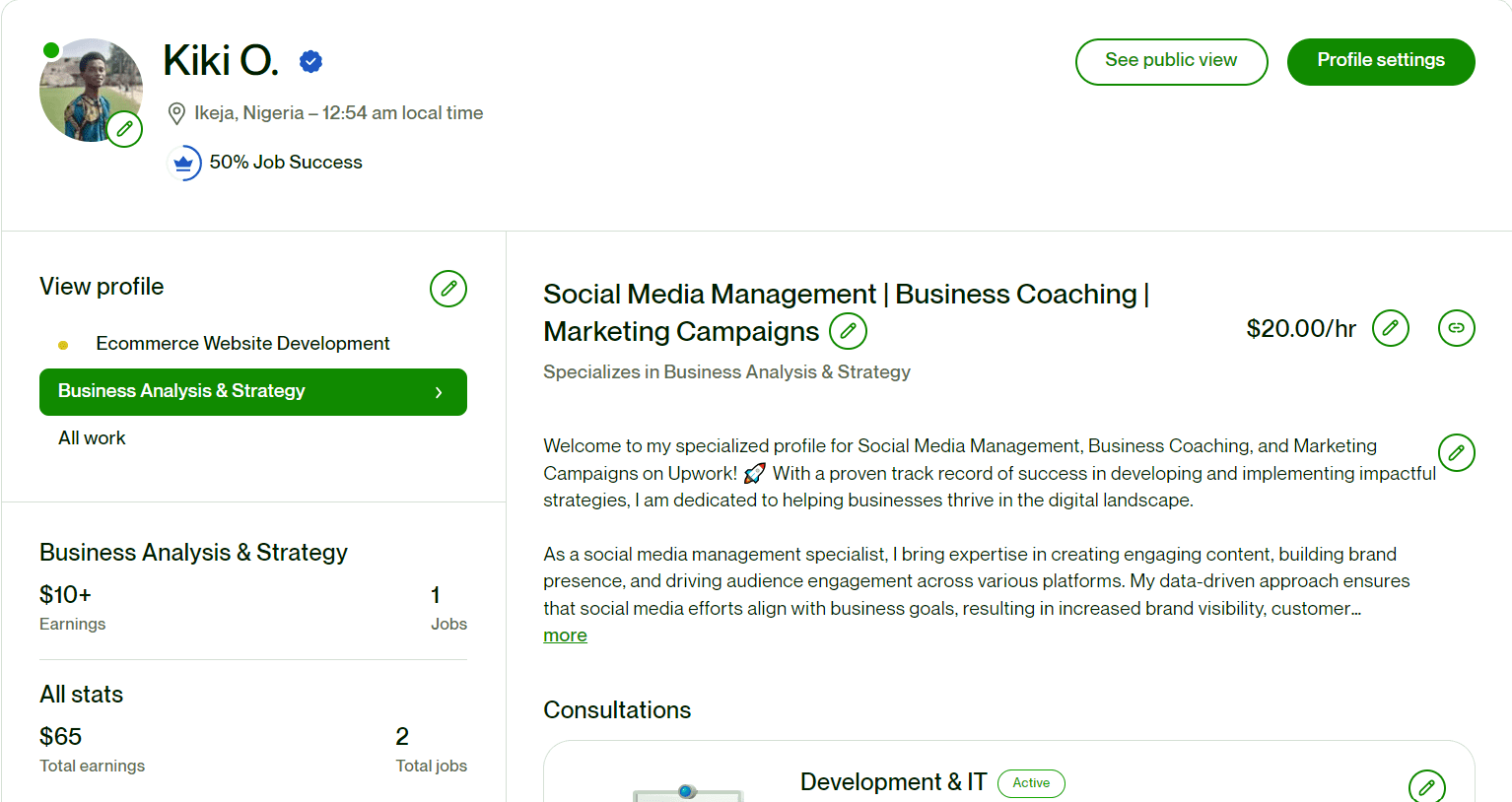Click the See public view button

point(1171,61)
